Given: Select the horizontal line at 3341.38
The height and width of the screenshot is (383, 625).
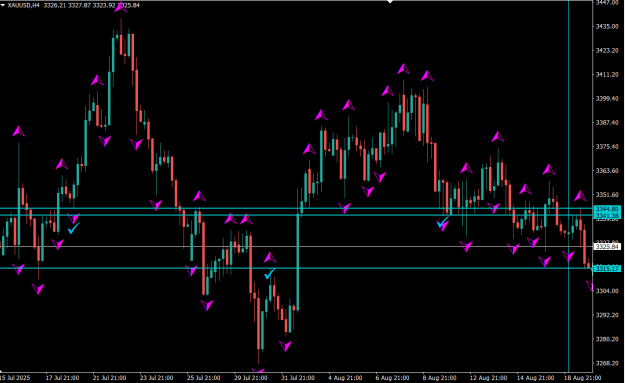Looking at the screenshot, I should pos(296,215).
